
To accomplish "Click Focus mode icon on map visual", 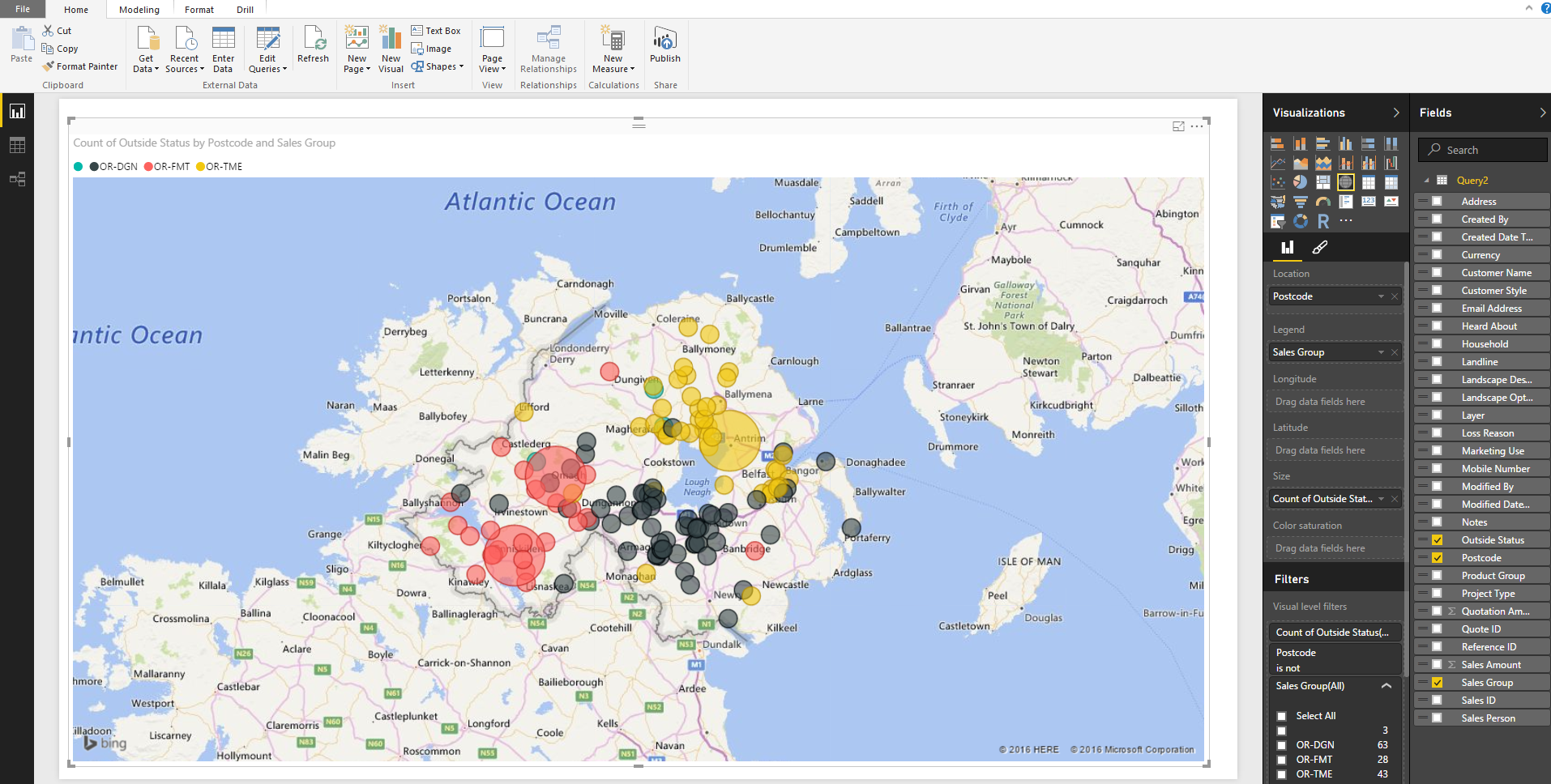I will [1178, 126].
